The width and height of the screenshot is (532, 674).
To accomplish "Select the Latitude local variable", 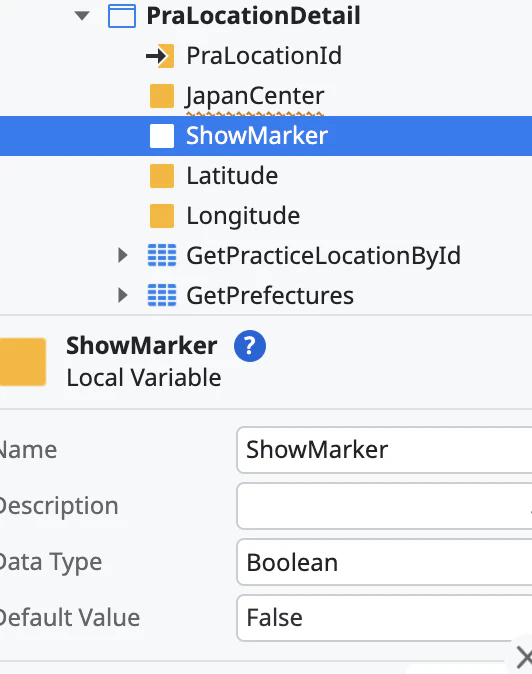I will [x=232, y=176].
